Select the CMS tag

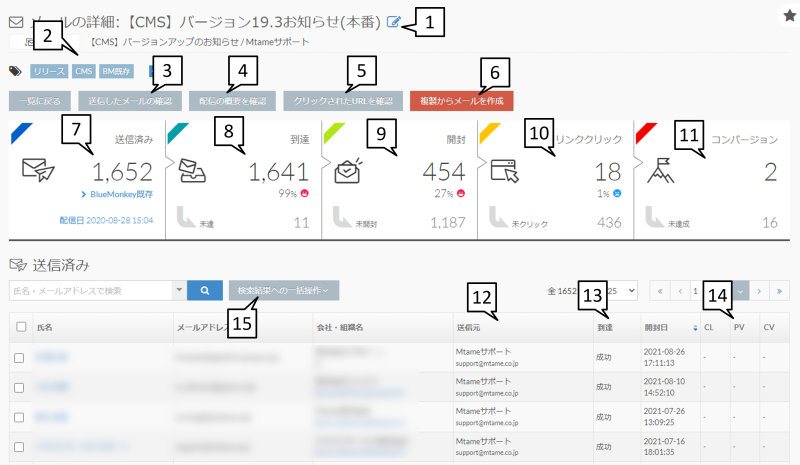pos(84,71)
